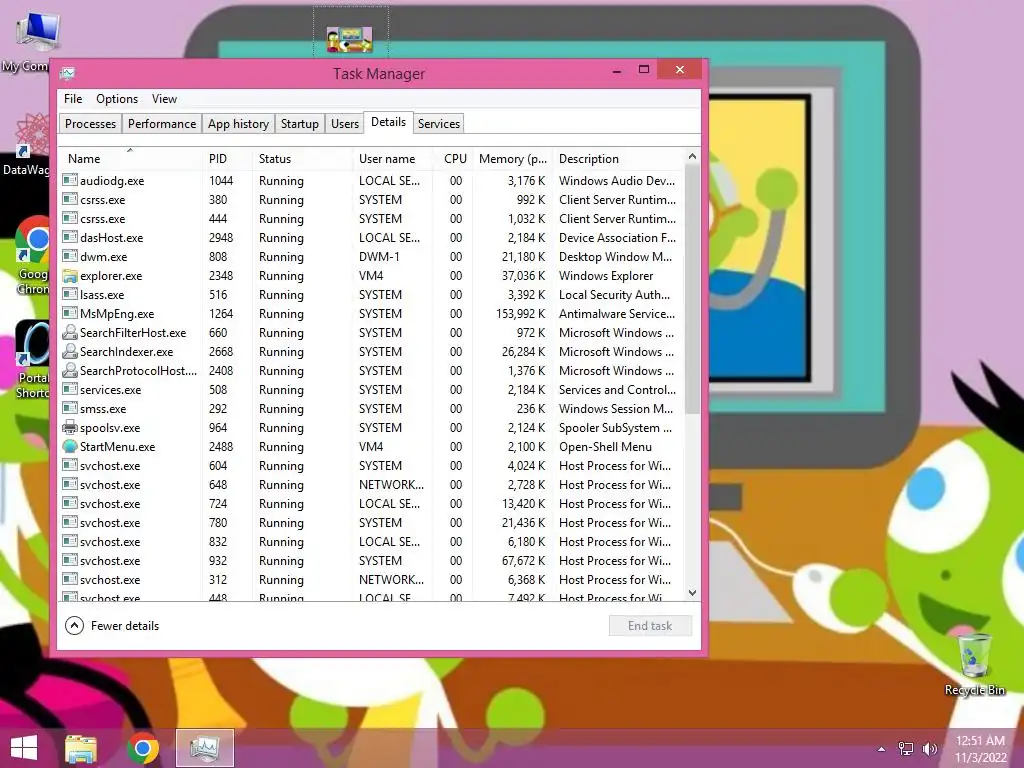Select the csrss.exe row with PID 444
This screenshot has width=1024, height=768.
click(370, 219)
